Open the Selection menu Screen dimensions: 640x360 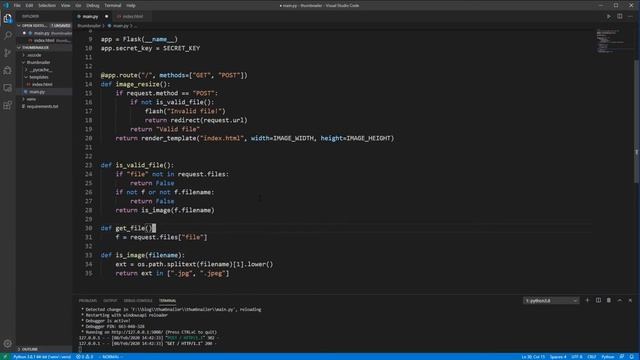click(47, 6)
